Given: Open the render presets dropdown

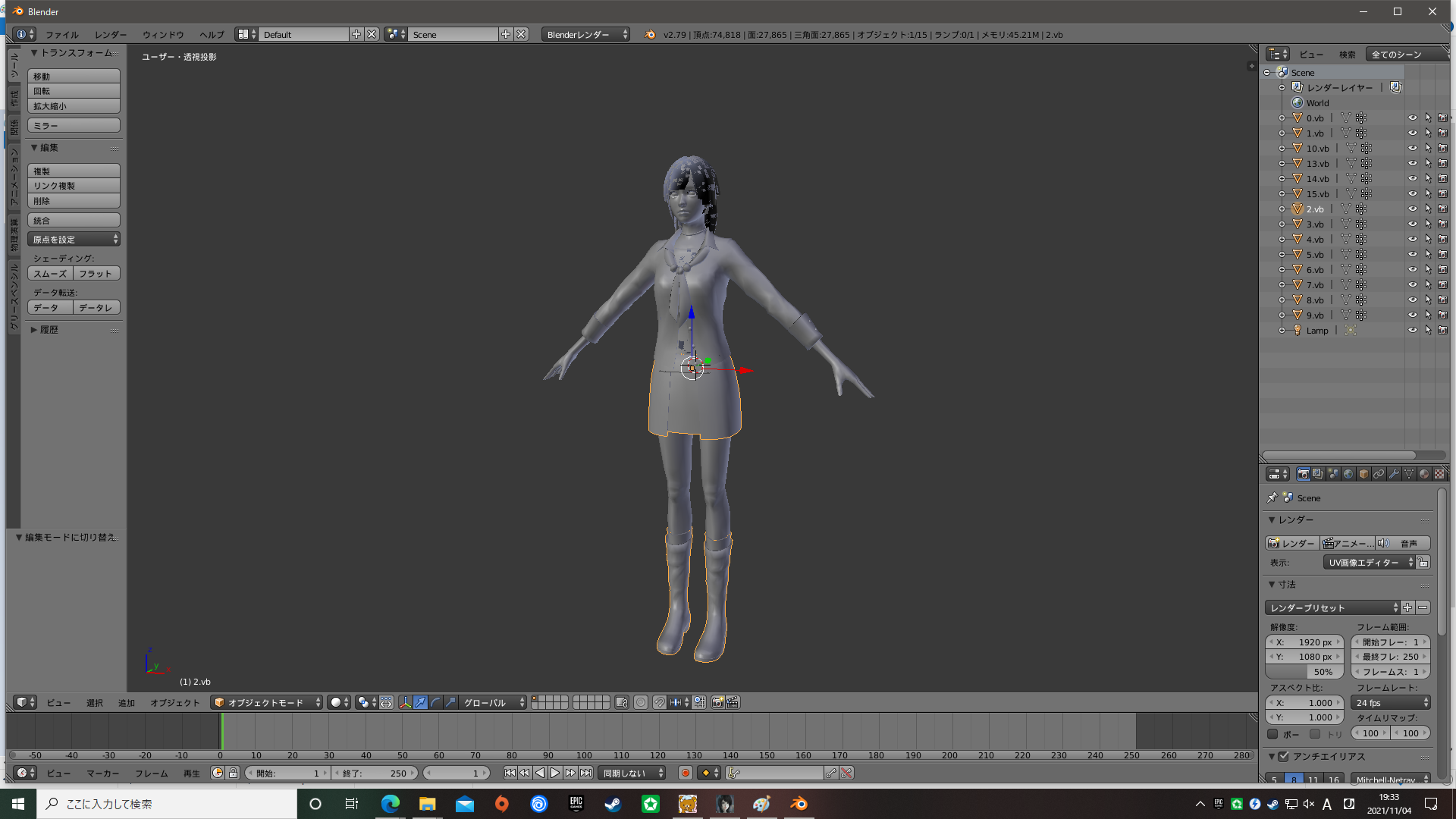Looking at the screenshot, I should (x=1332, y=607).
